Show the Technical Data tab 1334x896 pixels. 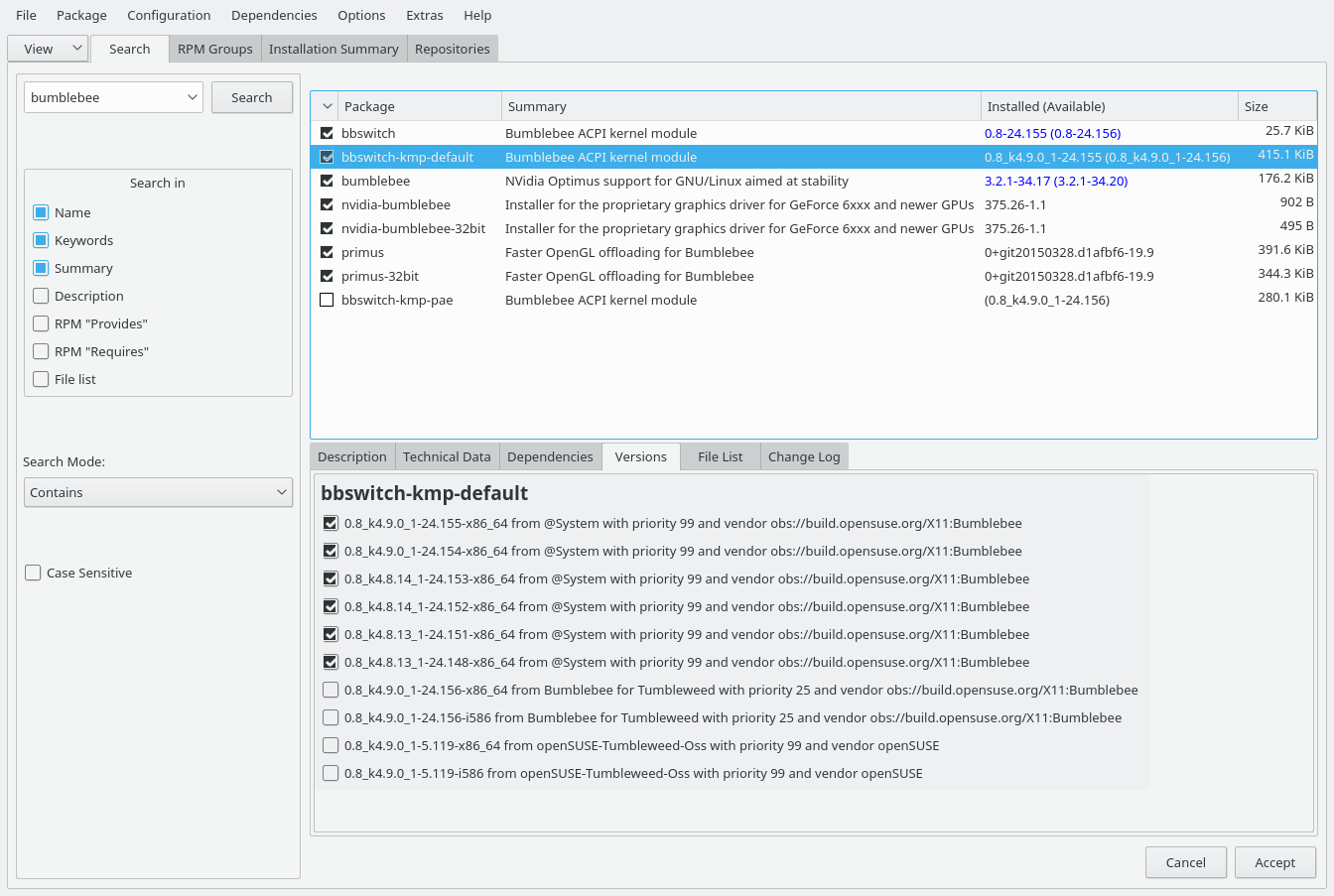click(x=447, y=456)
